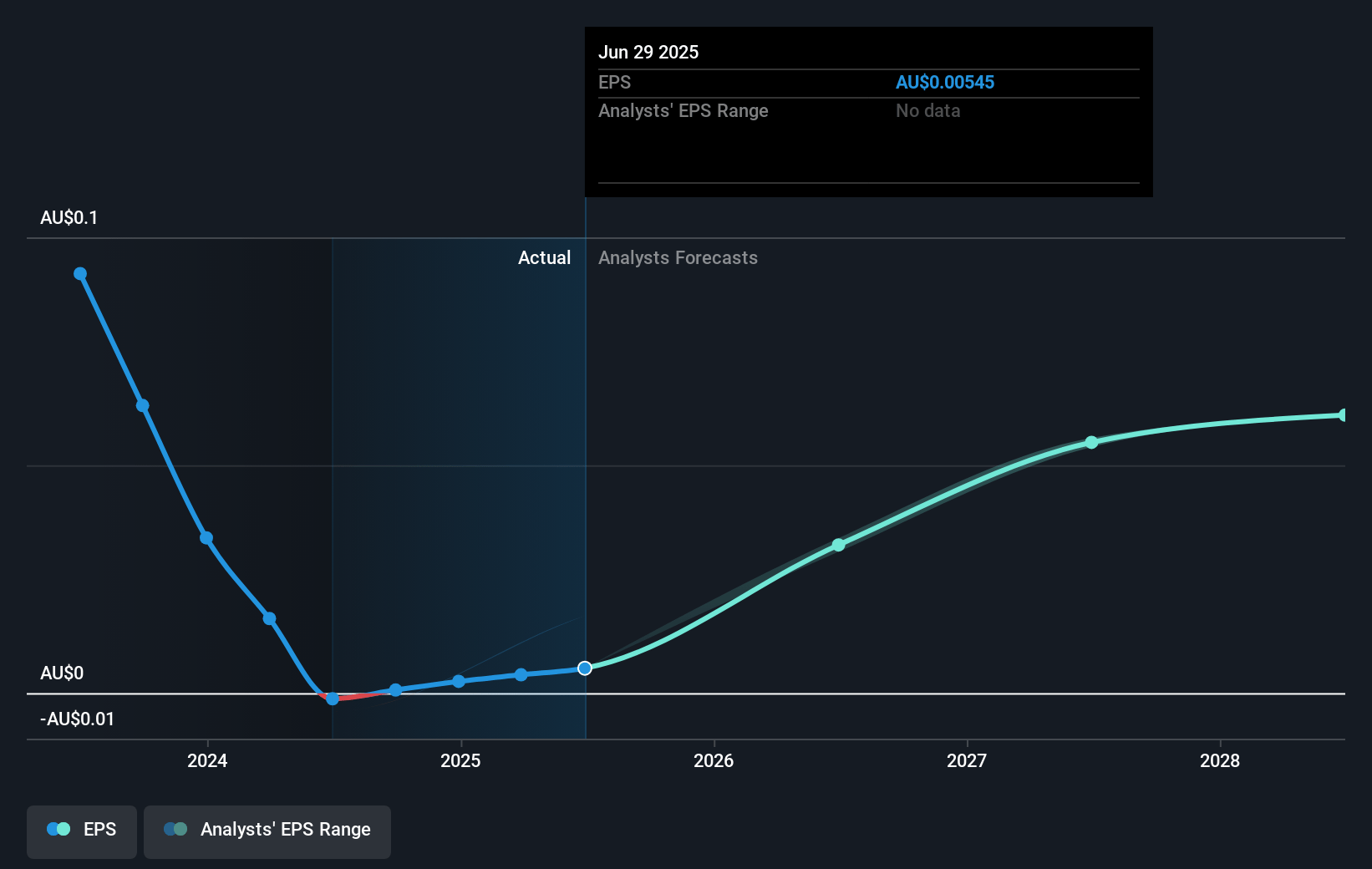1372x869 pixels.
Task: Click the Actual section label
Action: (x=544, y=258)
